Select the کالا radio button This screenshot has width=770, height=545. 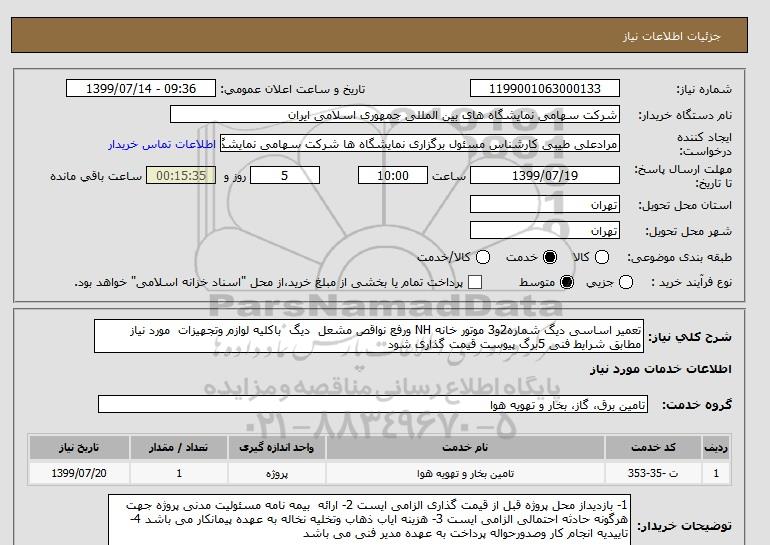(x=602, y=257)
